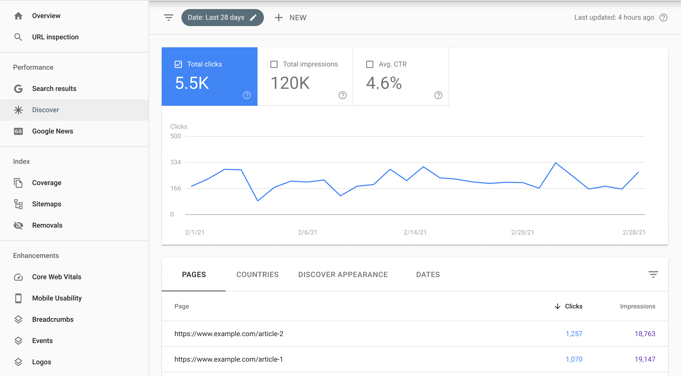Viewport: 681px width, 376px height.
Task: Go to Search results report
Action: 74,89
